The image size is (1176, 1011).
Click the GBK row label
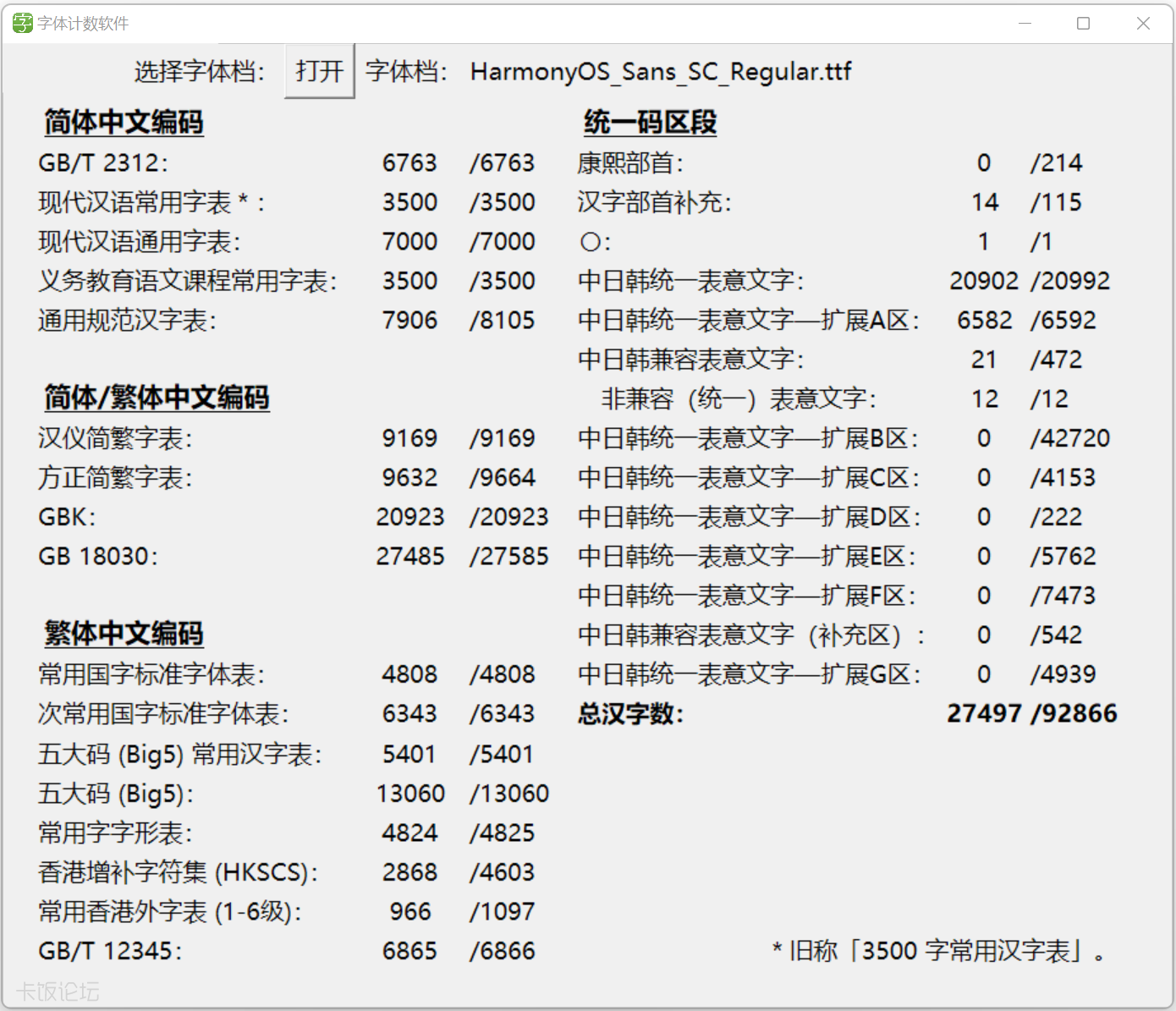pos(67,517)
